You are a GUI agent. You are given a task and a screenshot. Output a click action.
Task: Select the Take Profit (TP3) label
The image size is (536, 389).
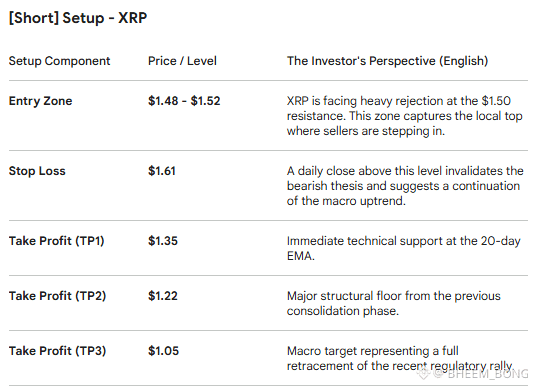coord(57,351)
